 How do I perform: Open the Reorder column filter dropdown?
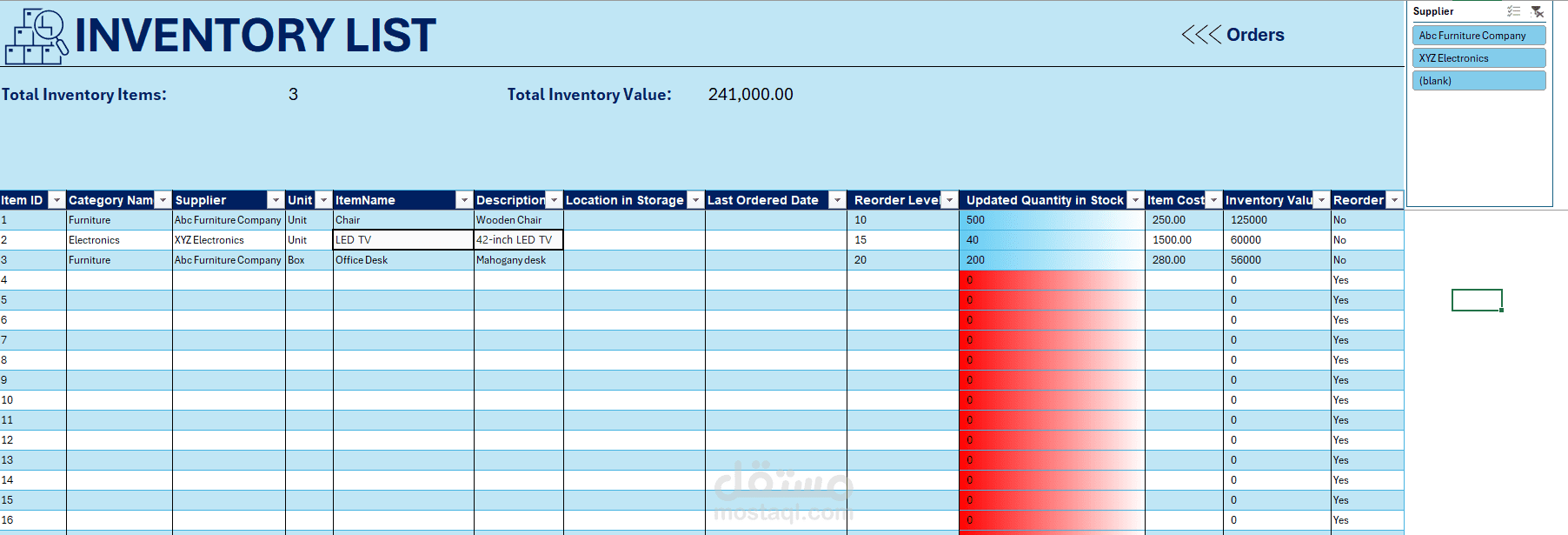(x=1394, y=200)
